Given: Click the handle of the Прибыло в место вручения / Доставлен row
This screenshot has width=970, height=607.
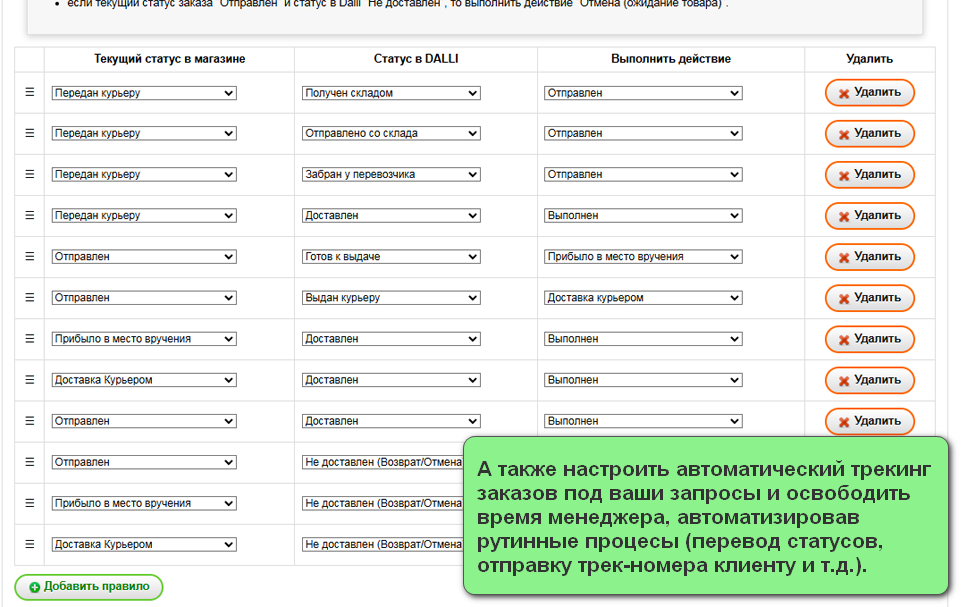Looking at the screenshot, I should point(30,338).
